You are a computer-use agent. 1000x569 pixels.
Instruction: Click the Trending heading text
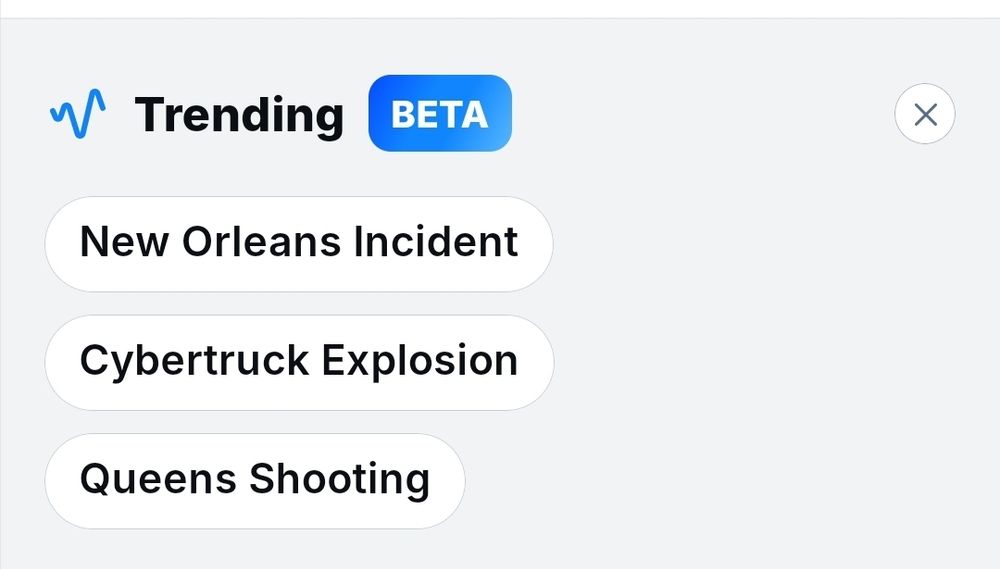tap(239, 115)
